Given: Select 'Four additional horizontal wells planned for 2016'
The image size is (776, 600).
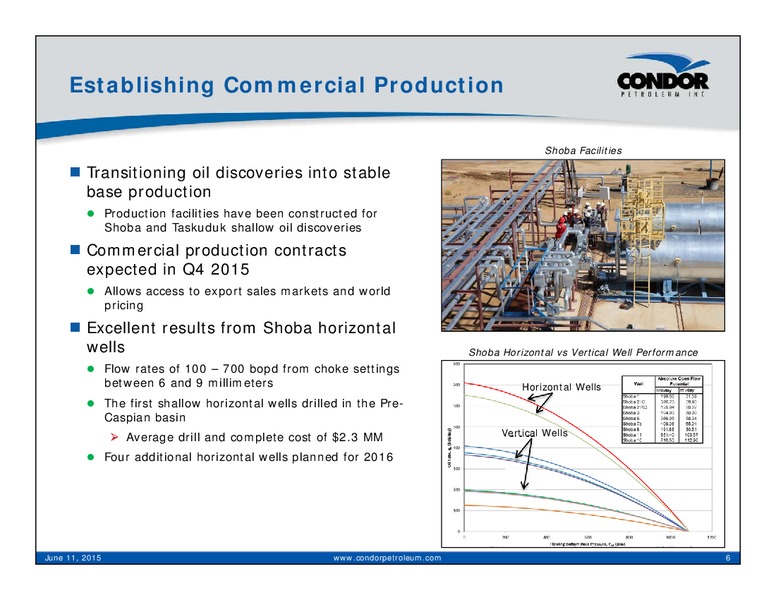Looking at the screenshot, I should 248,457.
